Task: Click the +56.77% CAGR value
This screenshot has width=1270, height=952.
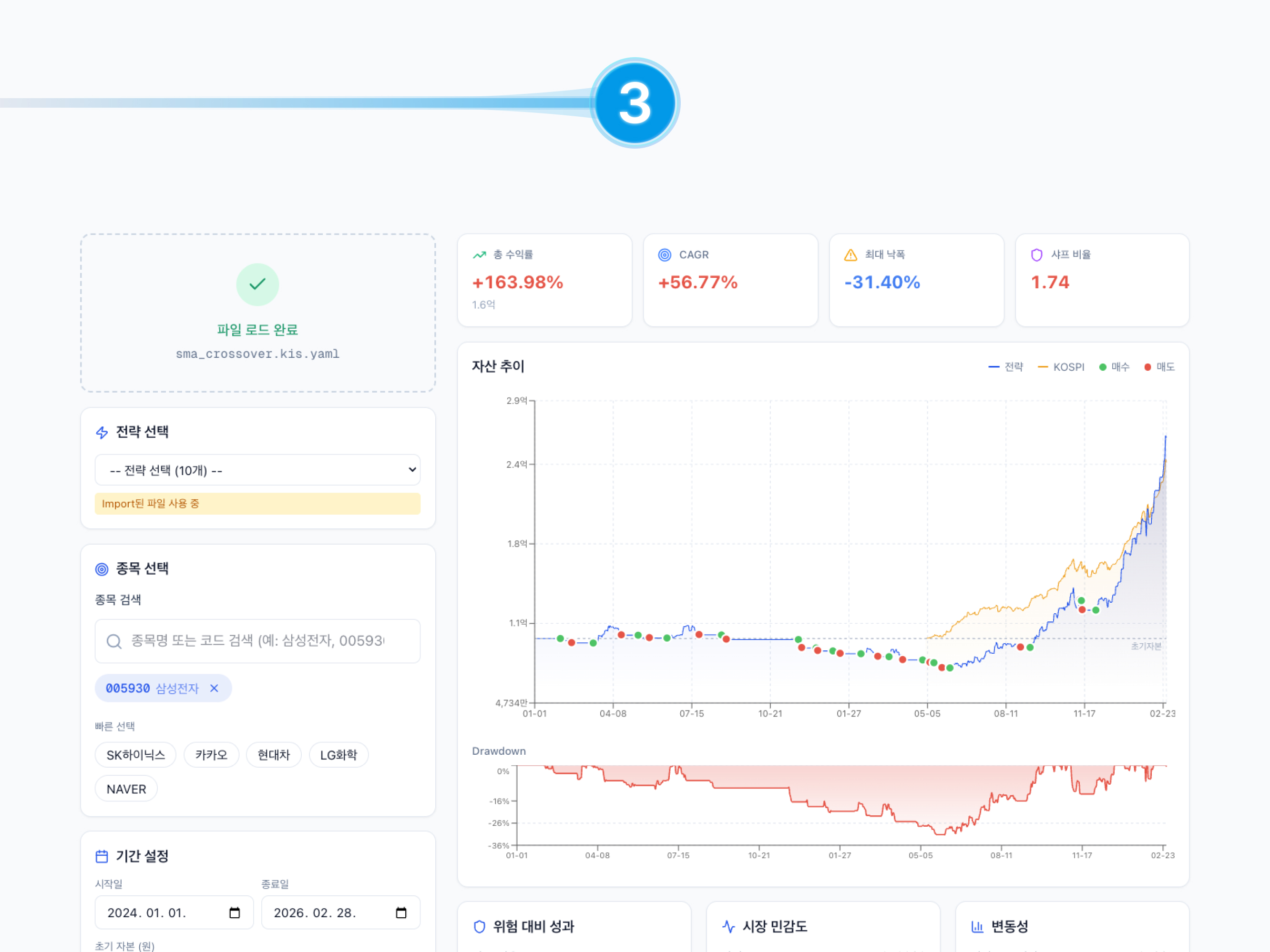Action: (x=697, y=283)
